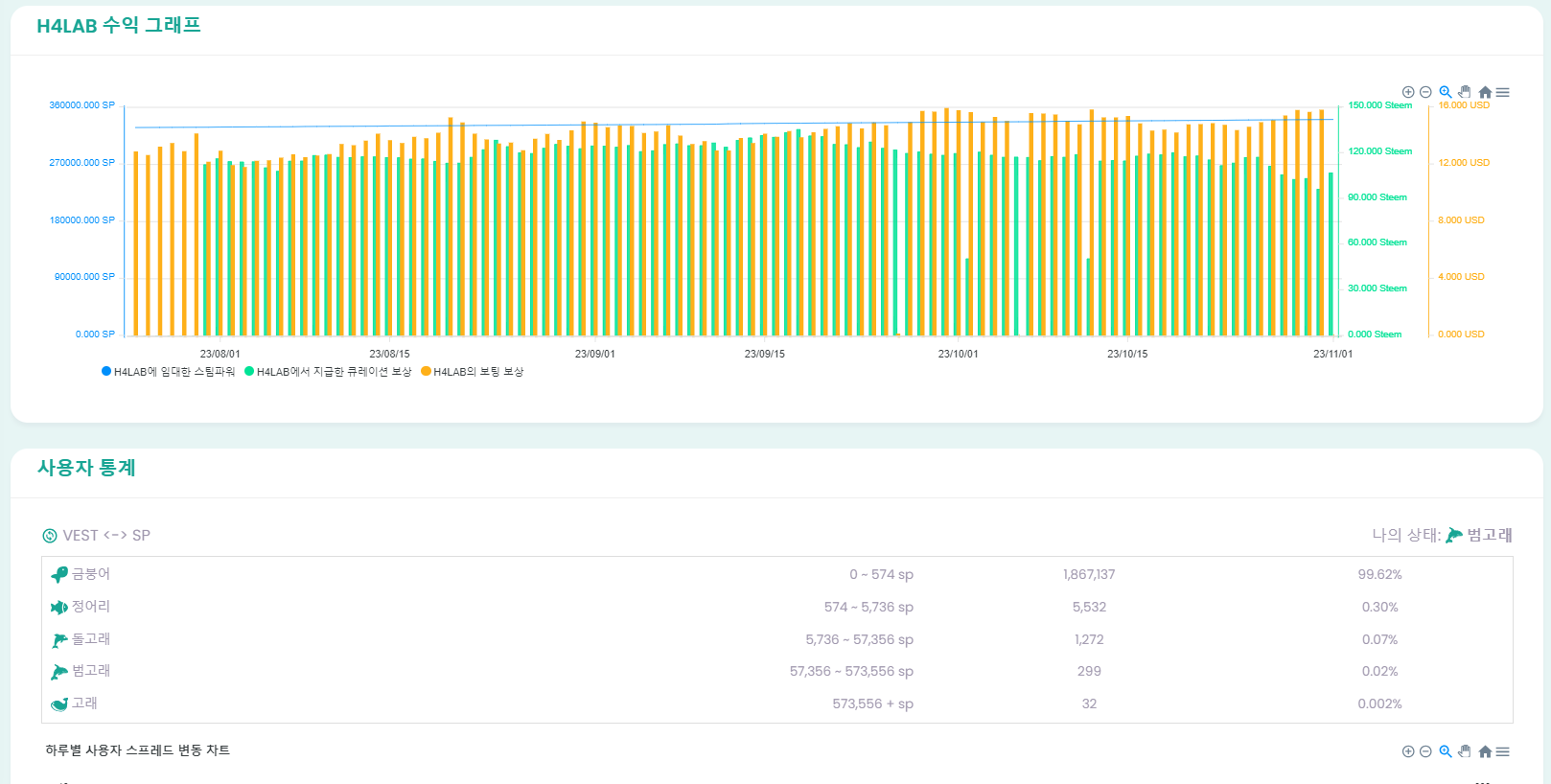
Task: Toggle the orange 'H4LAB의 보팅 보상' legend series
Action: tap(473, 372)
